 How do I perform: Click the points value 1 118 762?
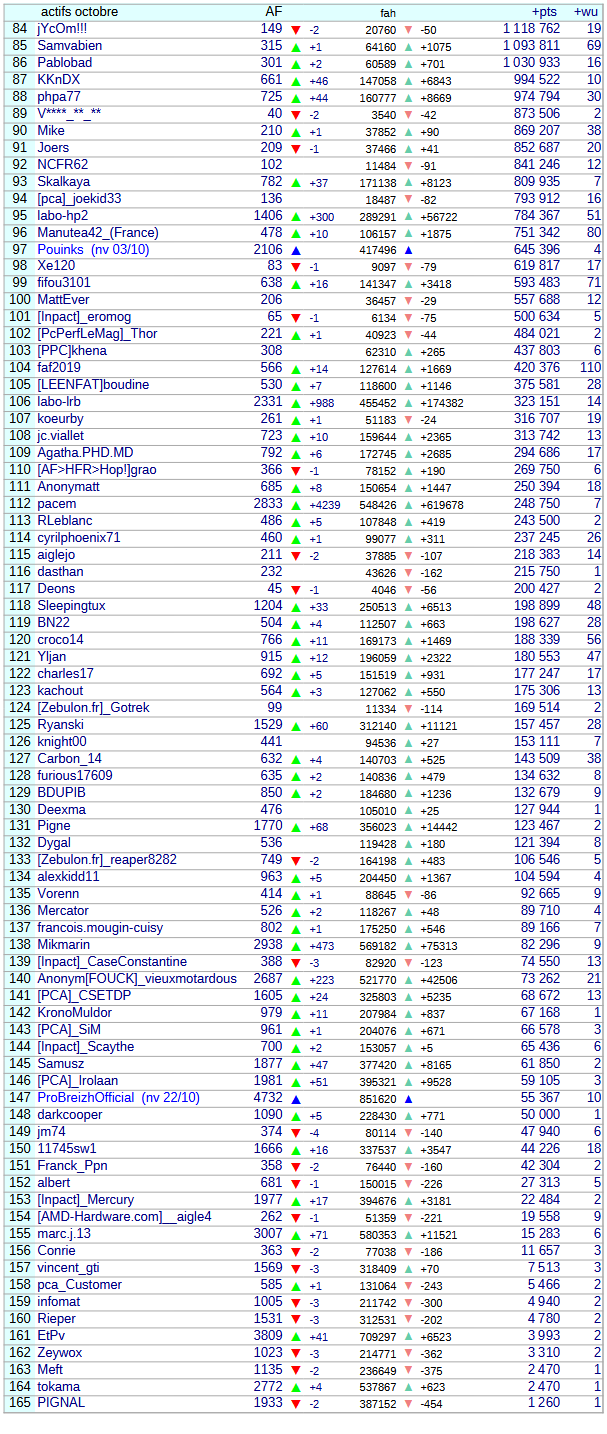point(531,29)
